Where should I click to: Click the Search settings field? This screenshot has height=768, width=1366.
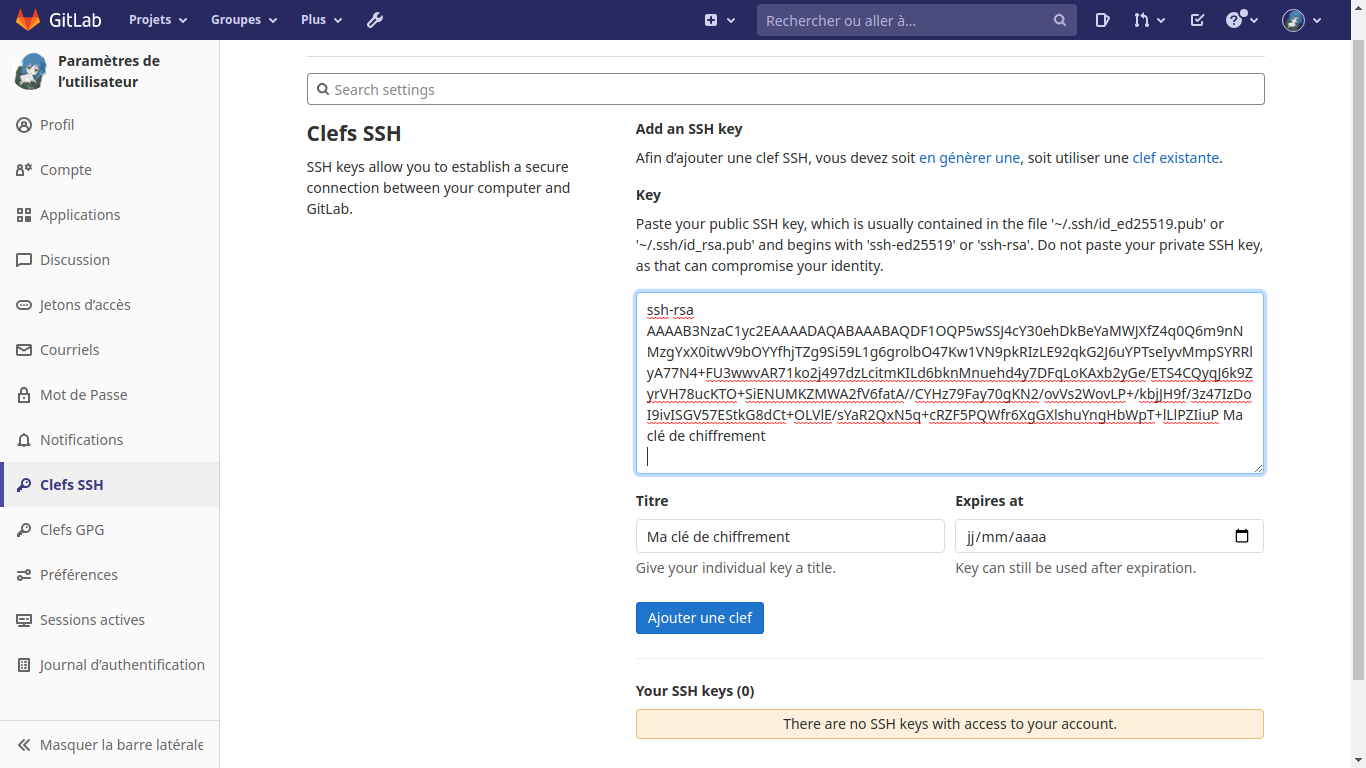click(785, 90)
